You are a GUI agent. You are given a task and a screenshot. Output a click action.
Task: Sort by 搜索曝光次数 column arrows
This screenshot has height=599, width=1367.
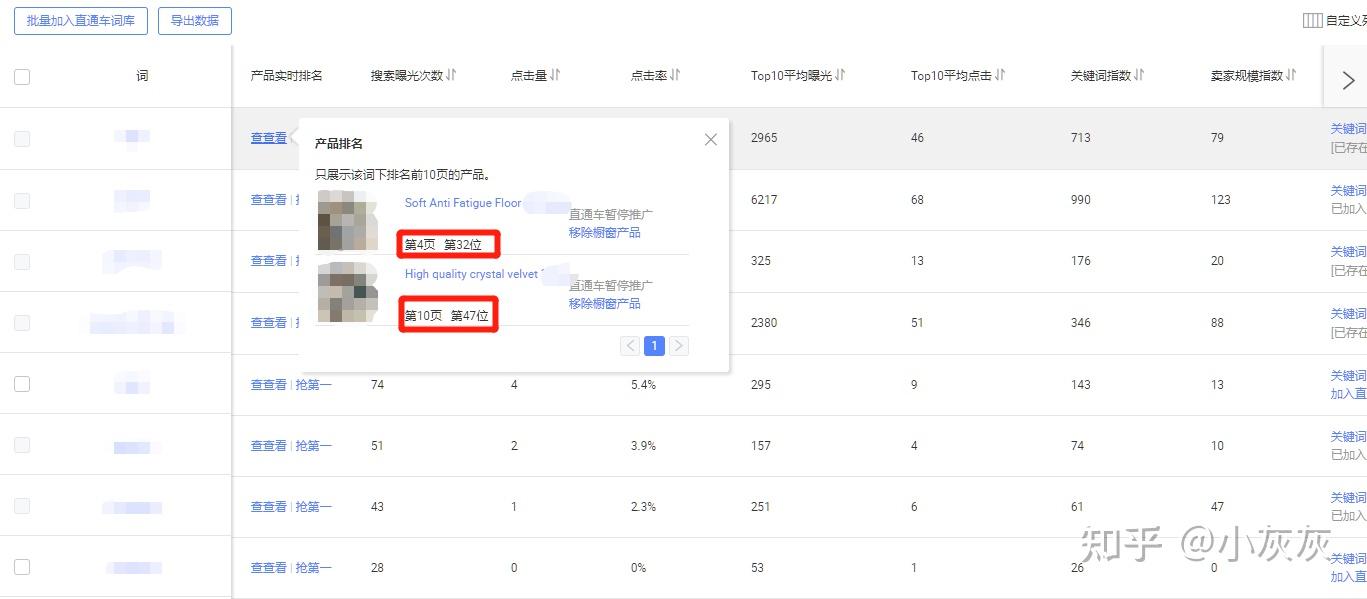451,75
